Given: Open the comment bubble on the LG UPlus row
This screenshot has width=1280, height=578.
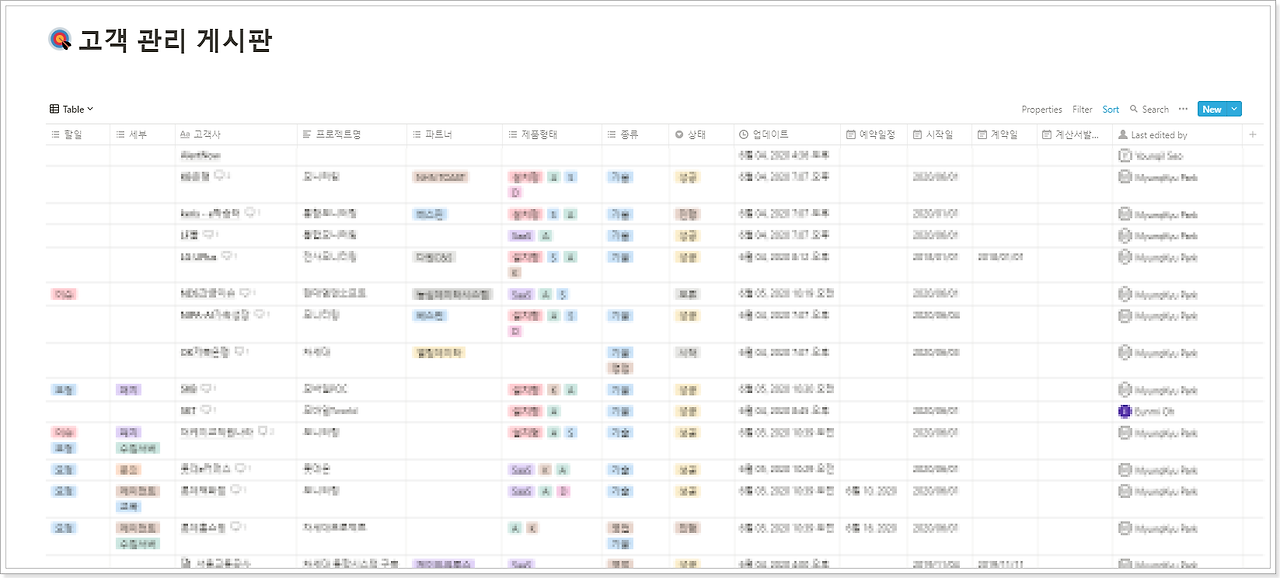Looking at the screenshot, I should (x=226, y=257).
